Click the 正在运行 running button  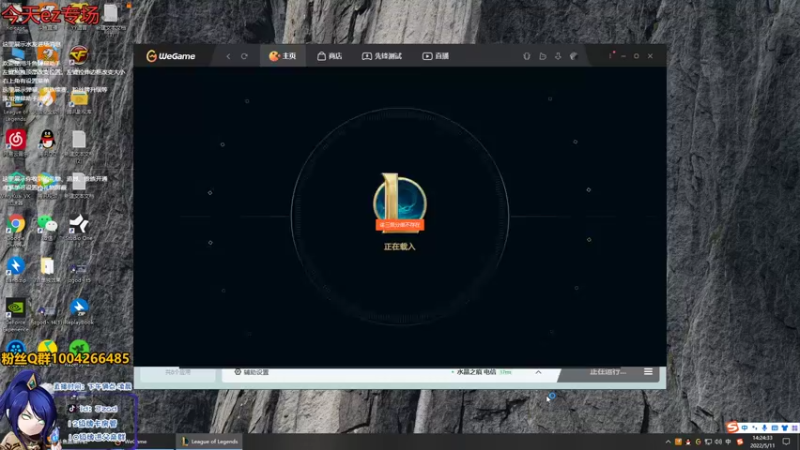click(607, 372)
